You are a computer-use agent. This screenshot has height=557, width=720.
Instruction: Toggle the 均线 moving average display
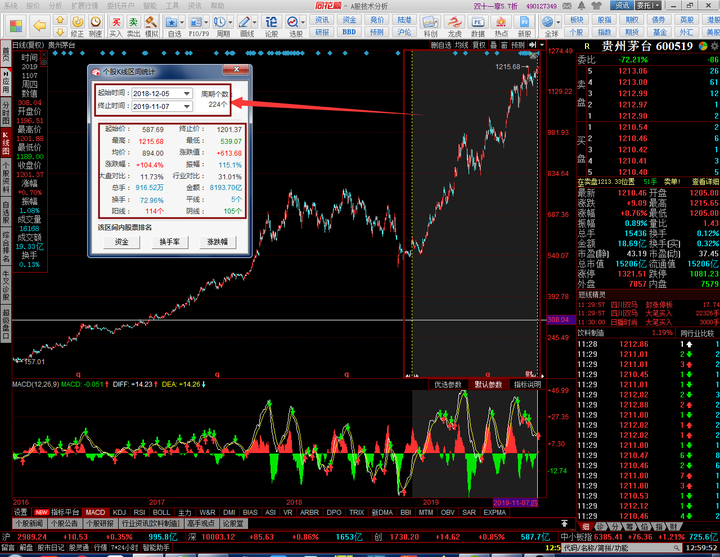[x=461, y=45]
